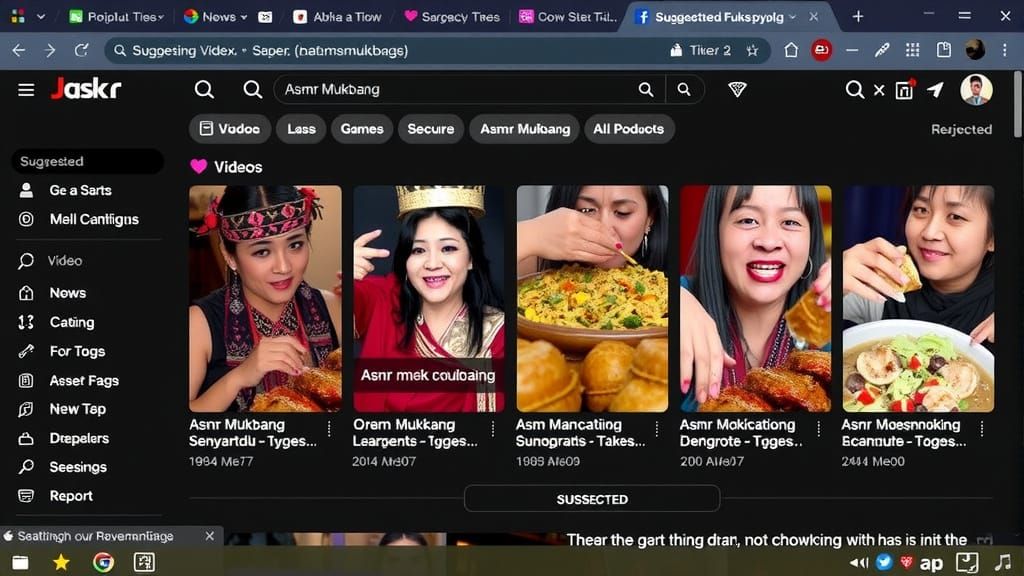Enable the Games filter chip
The image size is (1024, 576).
point(361,128)
